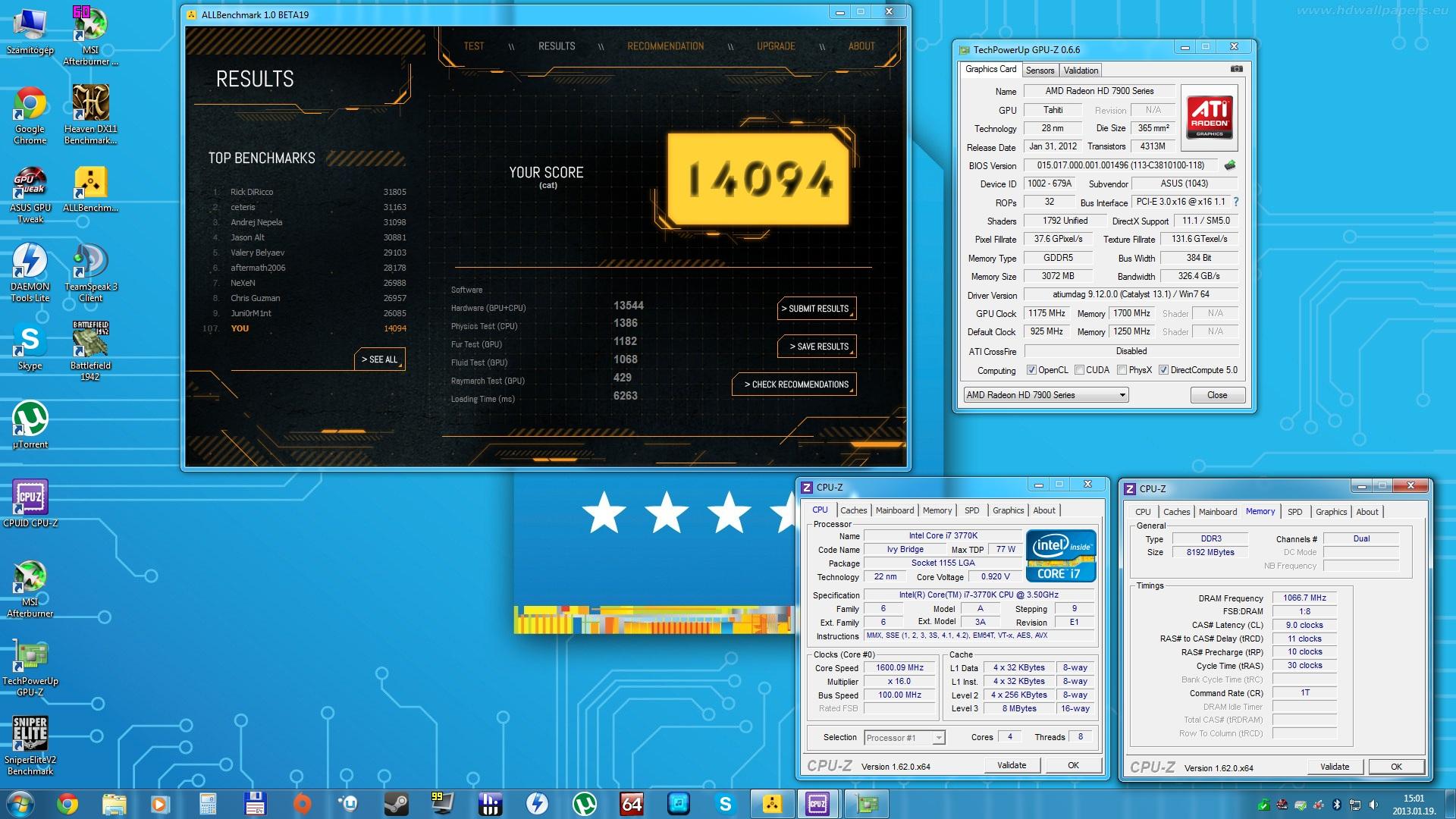This screenshot has width=1456, height=819.
Task: Click SUBMIT RESULTS button
Action: [817, 309]
